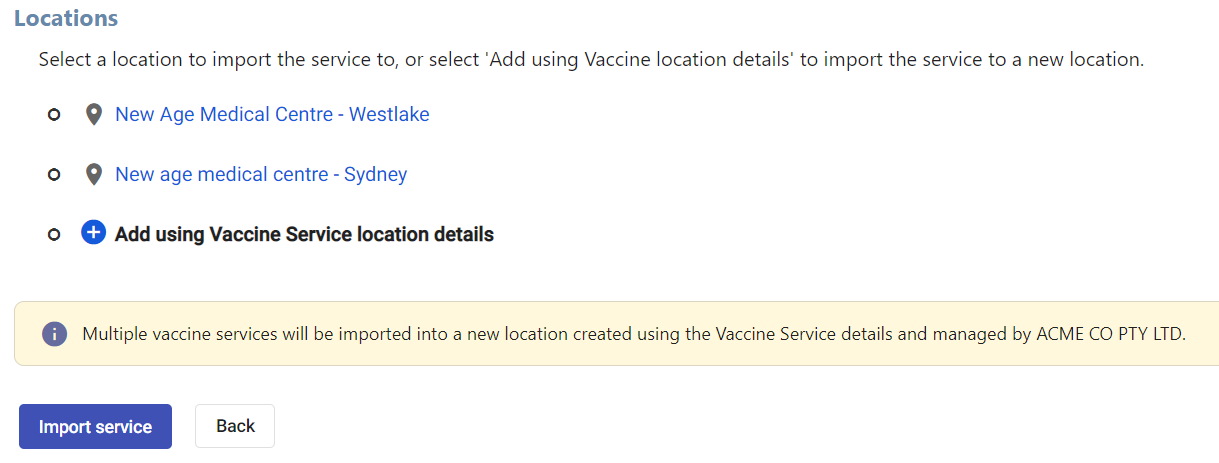Click the 'Add using Vaccine Service location details' label

coord(304,235)
